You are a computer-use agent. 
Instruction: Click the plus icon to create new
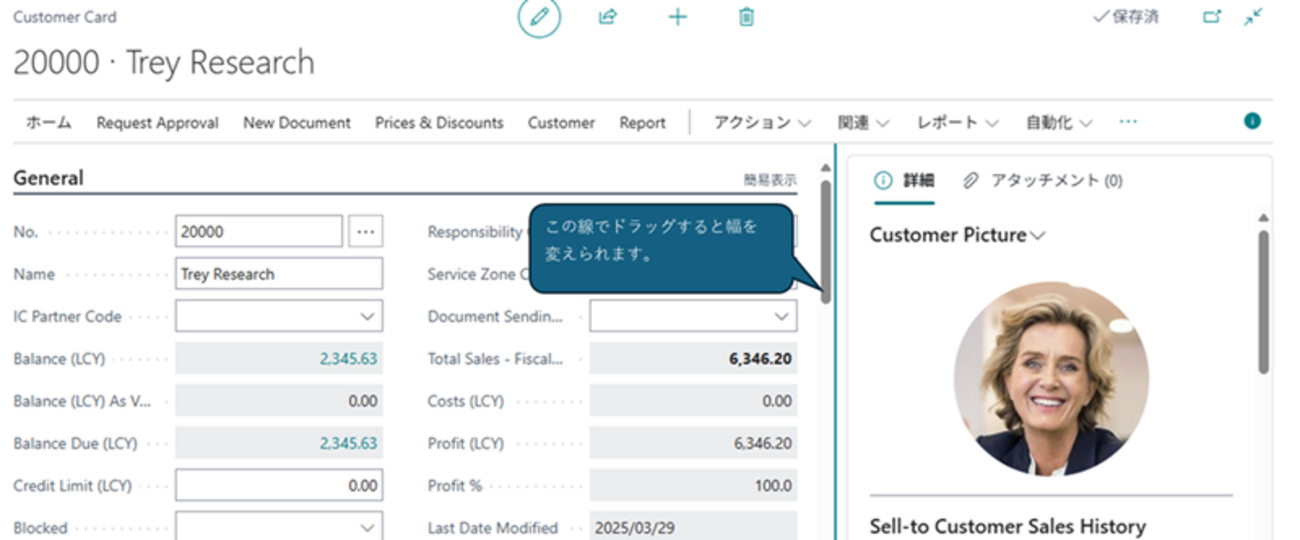[x=677, y=17]
